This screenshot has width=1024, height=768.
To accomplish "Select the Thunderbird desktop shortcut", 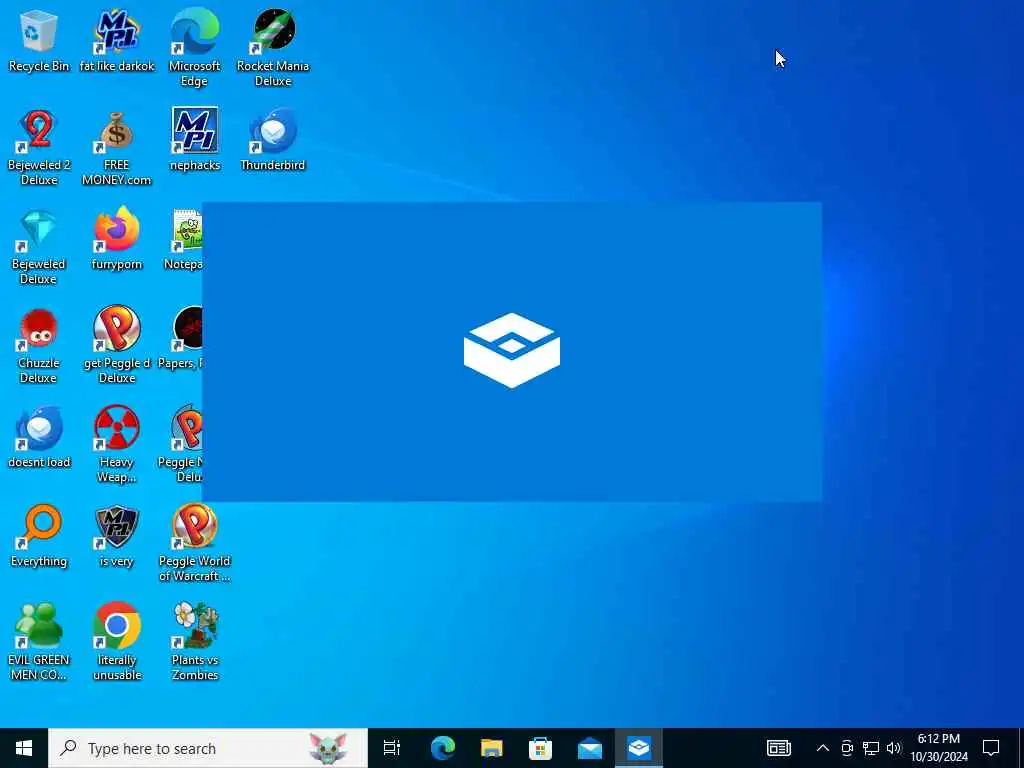I will (x=273, y=140).
